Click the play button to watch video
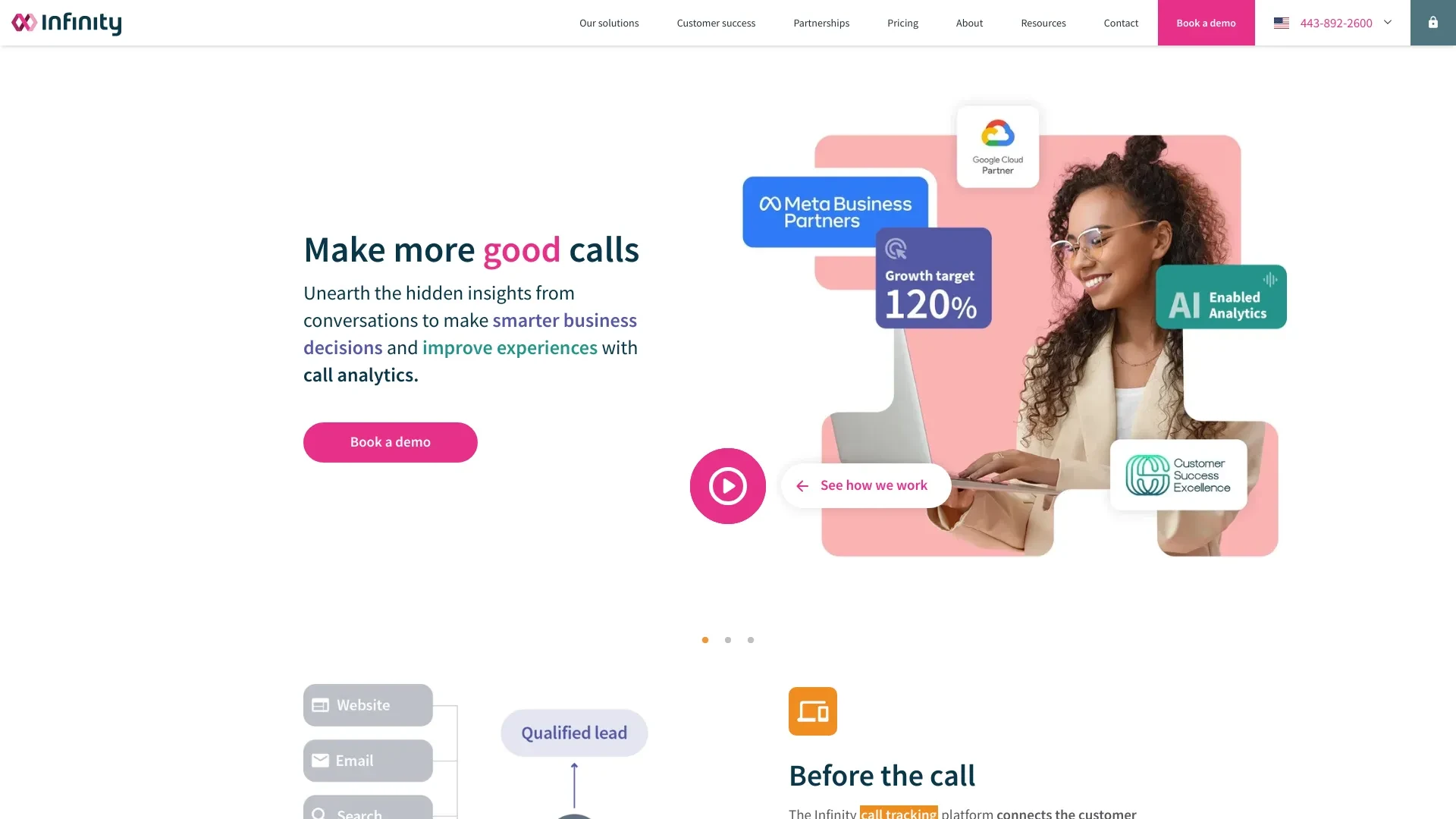 tap(727, 485)
